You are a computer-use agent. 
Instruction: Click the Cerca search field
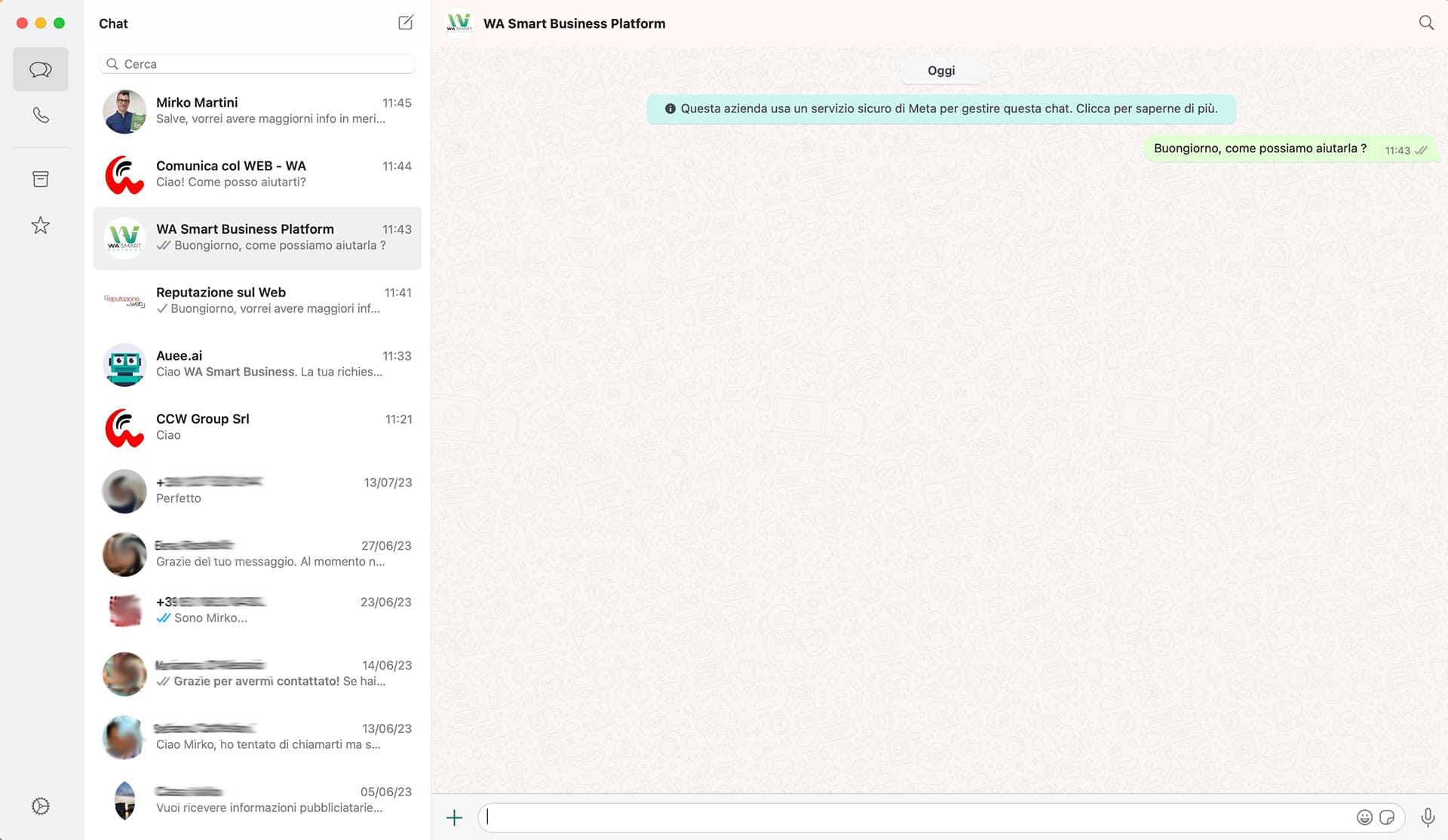257,64
